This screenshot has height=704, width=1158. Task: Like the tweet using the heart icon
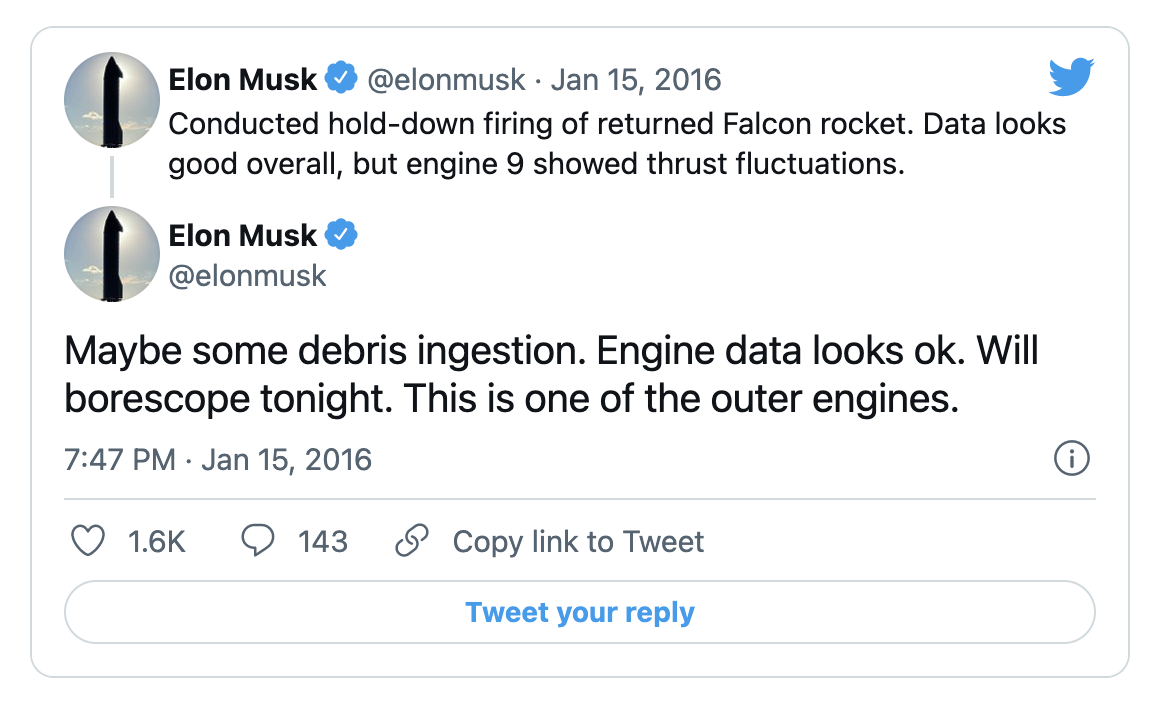(88, 541)
